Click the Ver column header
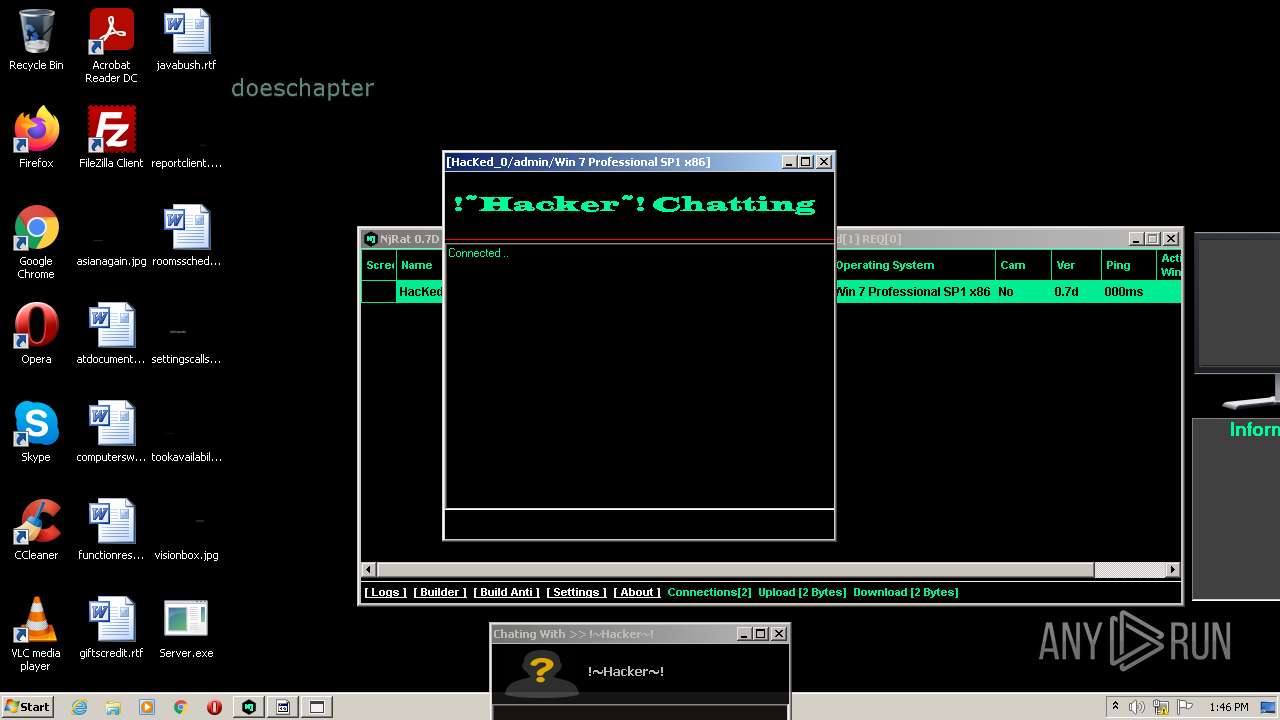 [1076, 265]
